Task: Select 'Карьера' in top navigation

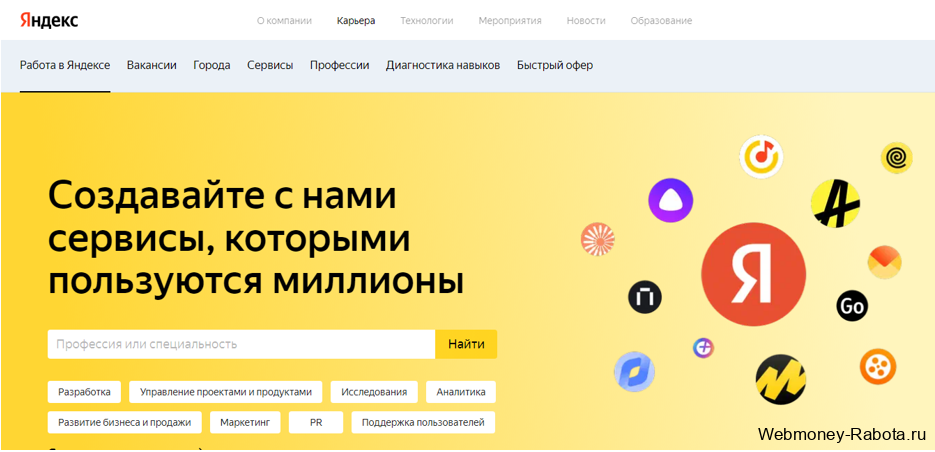Action: click(356, 21)
